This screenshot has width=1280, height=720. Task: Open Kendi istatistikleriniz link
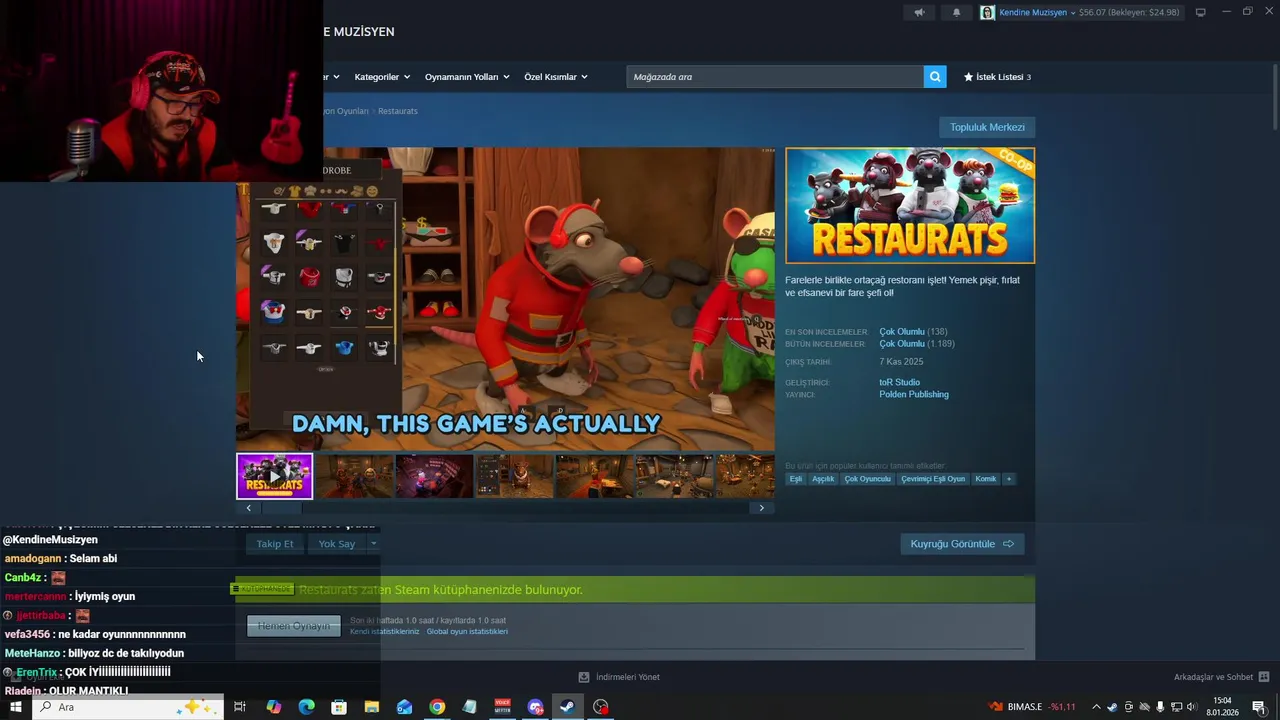coord(385,632)
